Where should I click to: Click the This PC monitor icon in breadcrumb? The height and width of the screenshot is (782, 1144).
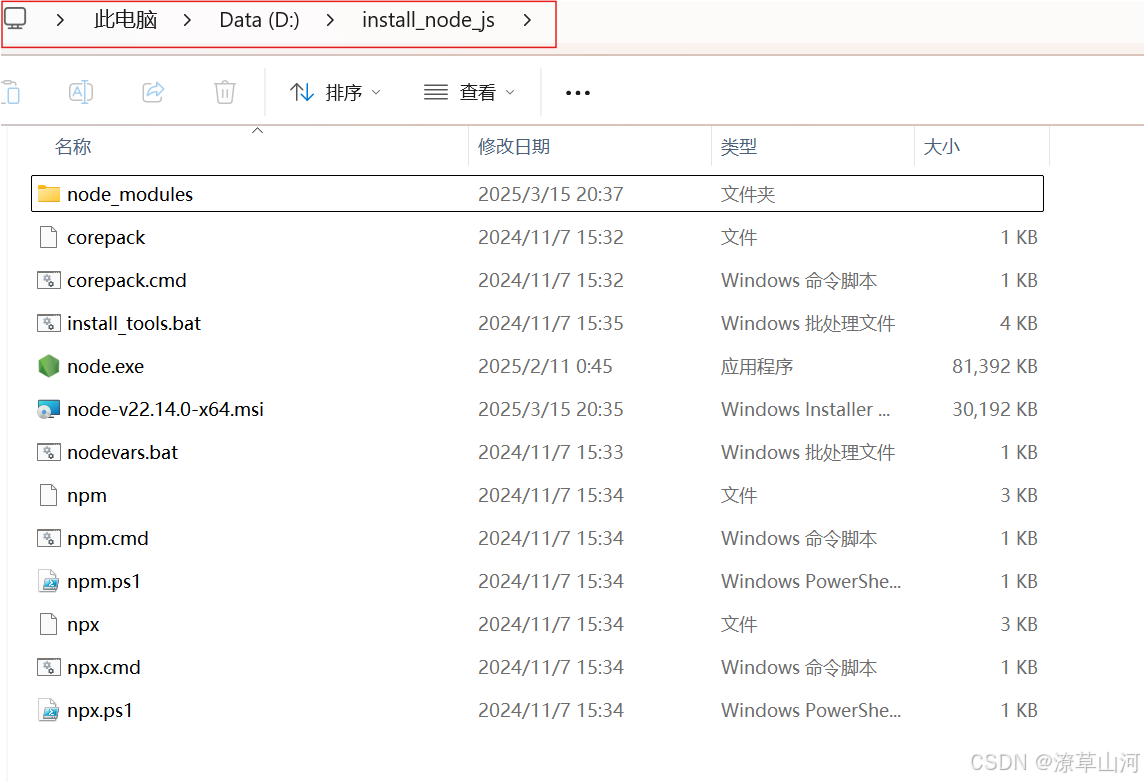15,18
